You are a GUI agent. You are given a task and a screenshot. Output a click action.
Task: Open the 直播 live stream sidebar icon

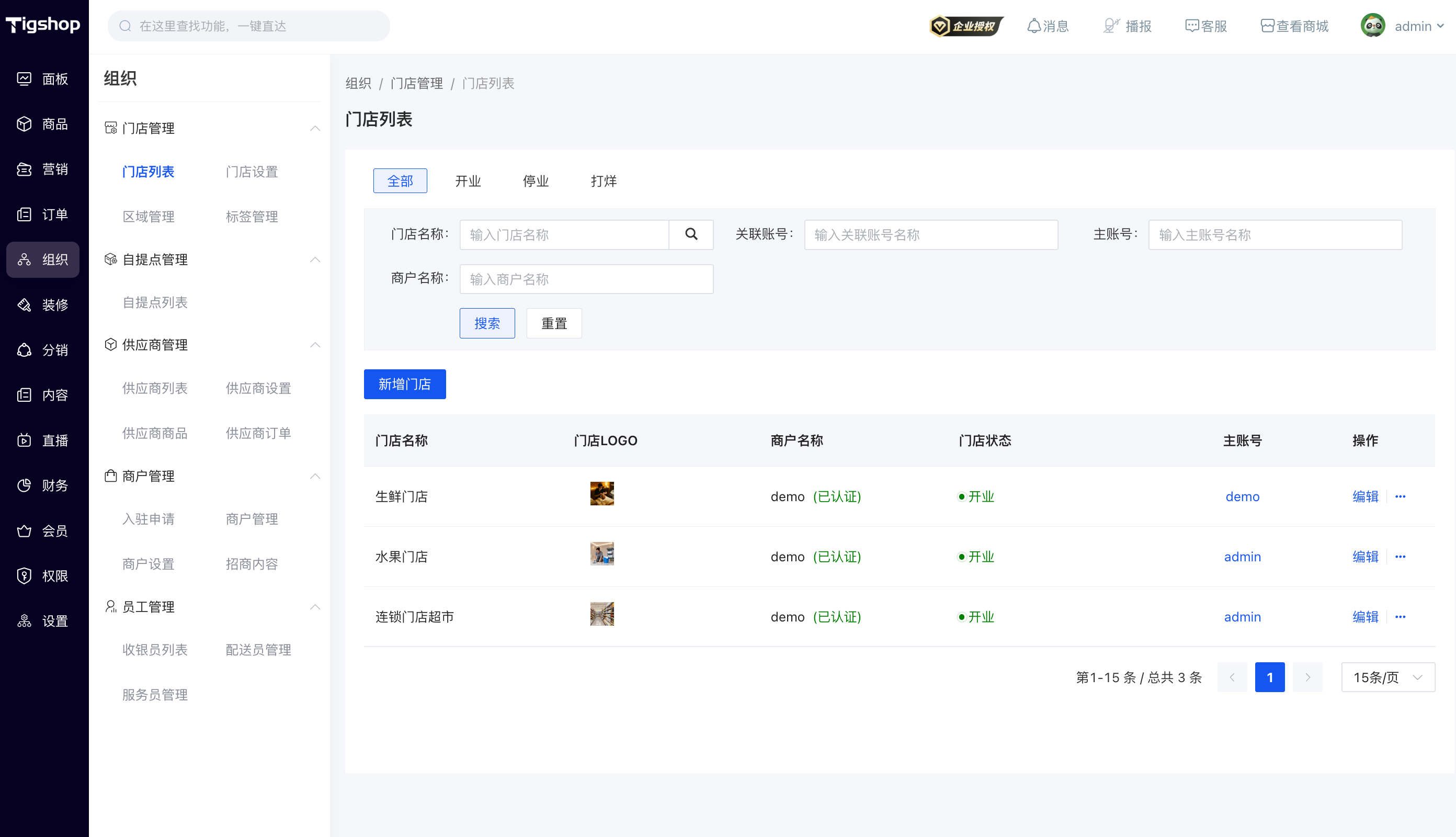tap(24, 440)
